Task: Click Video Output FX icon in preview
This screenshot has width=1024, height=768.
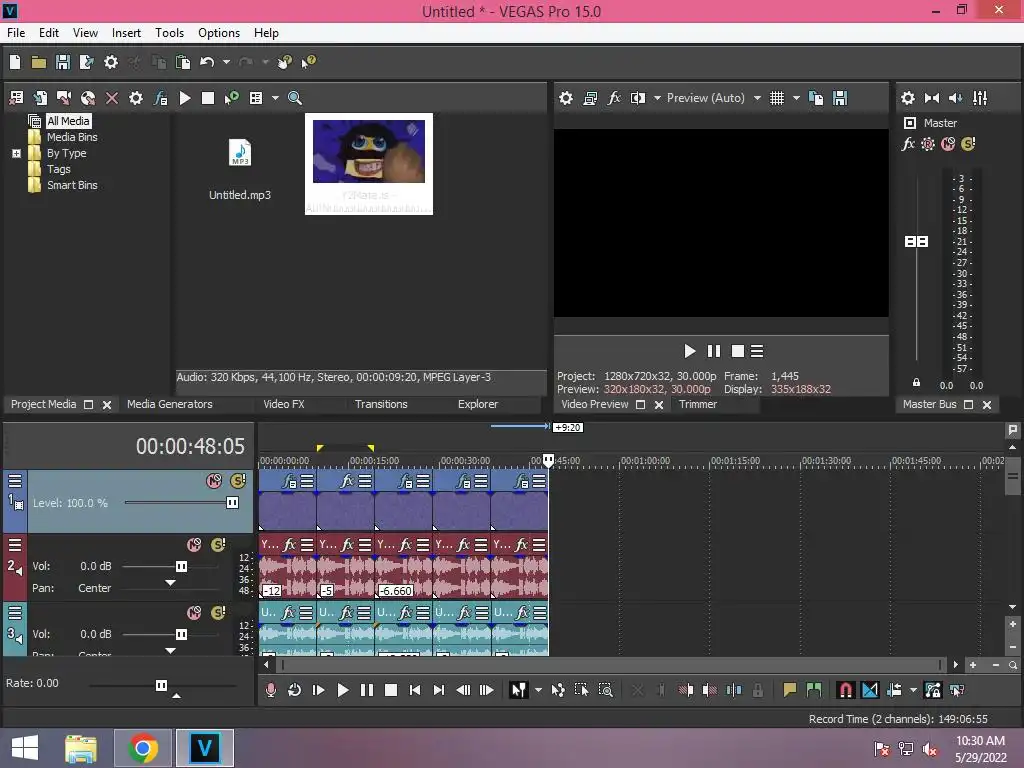Action: 613,98
